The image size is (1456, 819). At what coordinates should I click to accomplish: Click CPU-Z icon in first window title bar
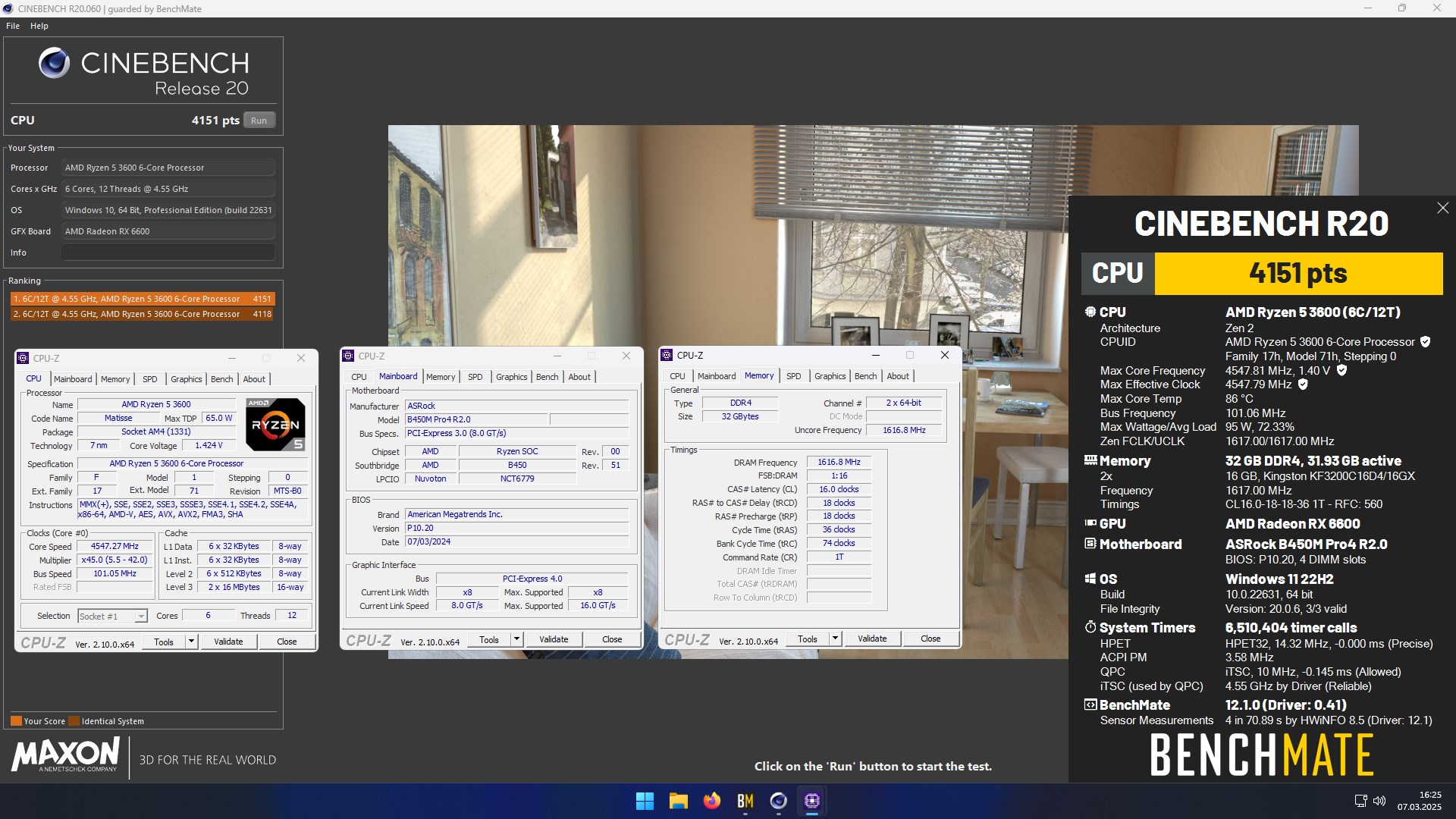[23, 358]
